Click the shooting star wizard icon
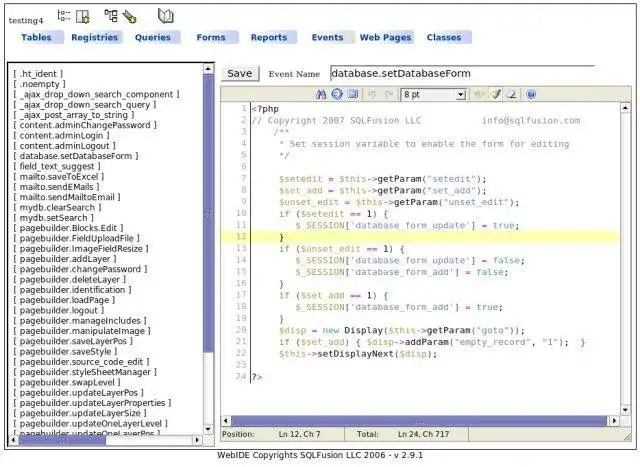640x467 pixels. [x=129, y=17]
